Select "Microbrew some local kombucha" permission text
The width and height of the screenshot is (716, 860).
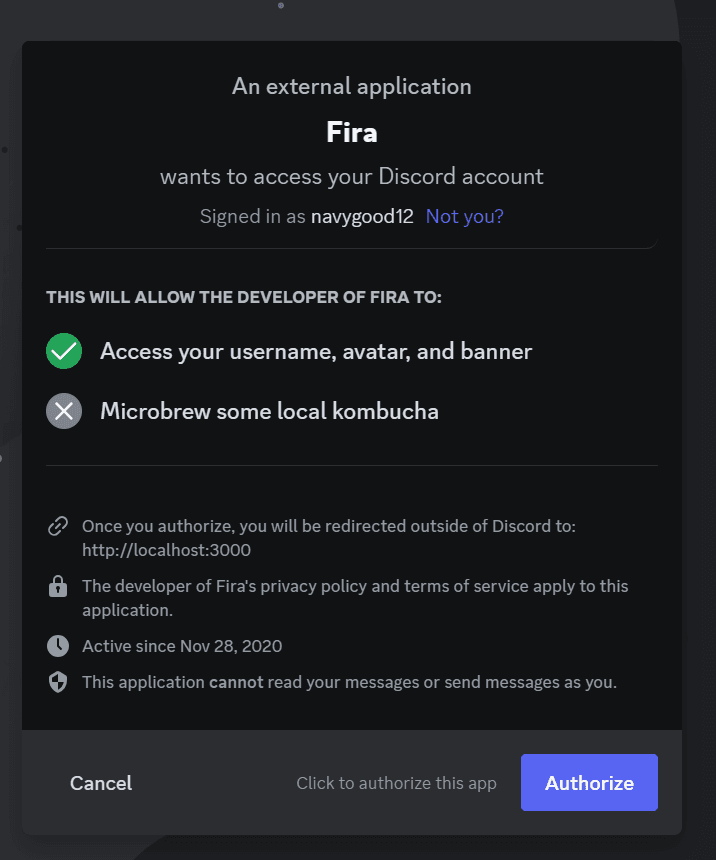tap(269, 411)
